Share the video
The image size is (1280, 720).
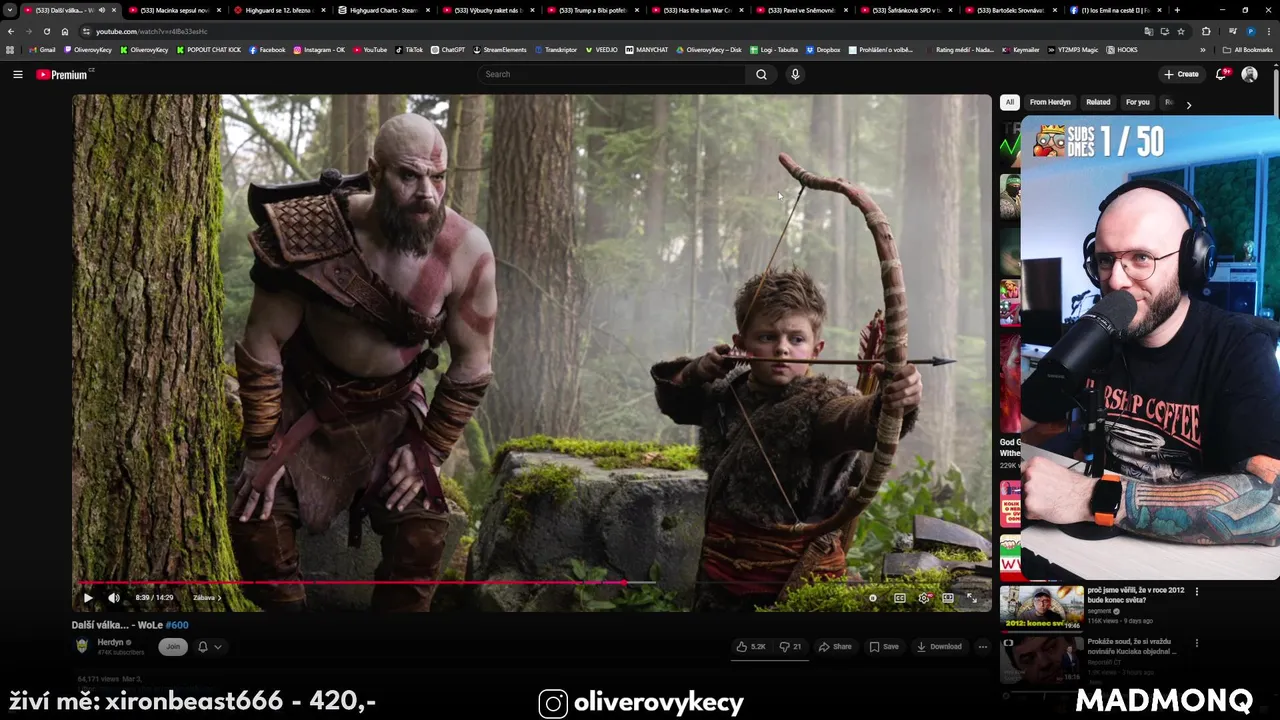point(835,647)
